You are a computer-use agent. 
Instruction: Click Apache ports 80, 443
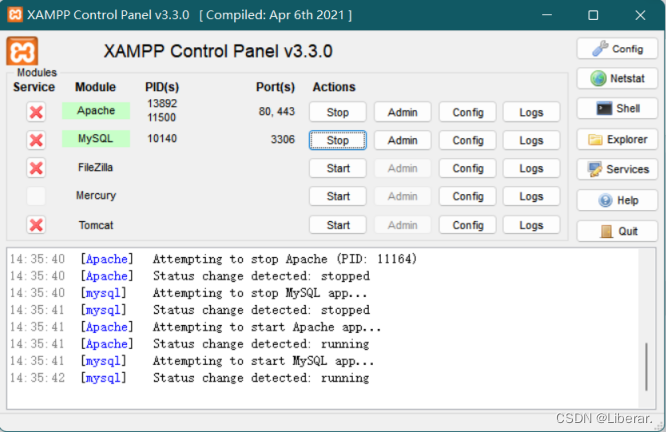tap(276, 111)
